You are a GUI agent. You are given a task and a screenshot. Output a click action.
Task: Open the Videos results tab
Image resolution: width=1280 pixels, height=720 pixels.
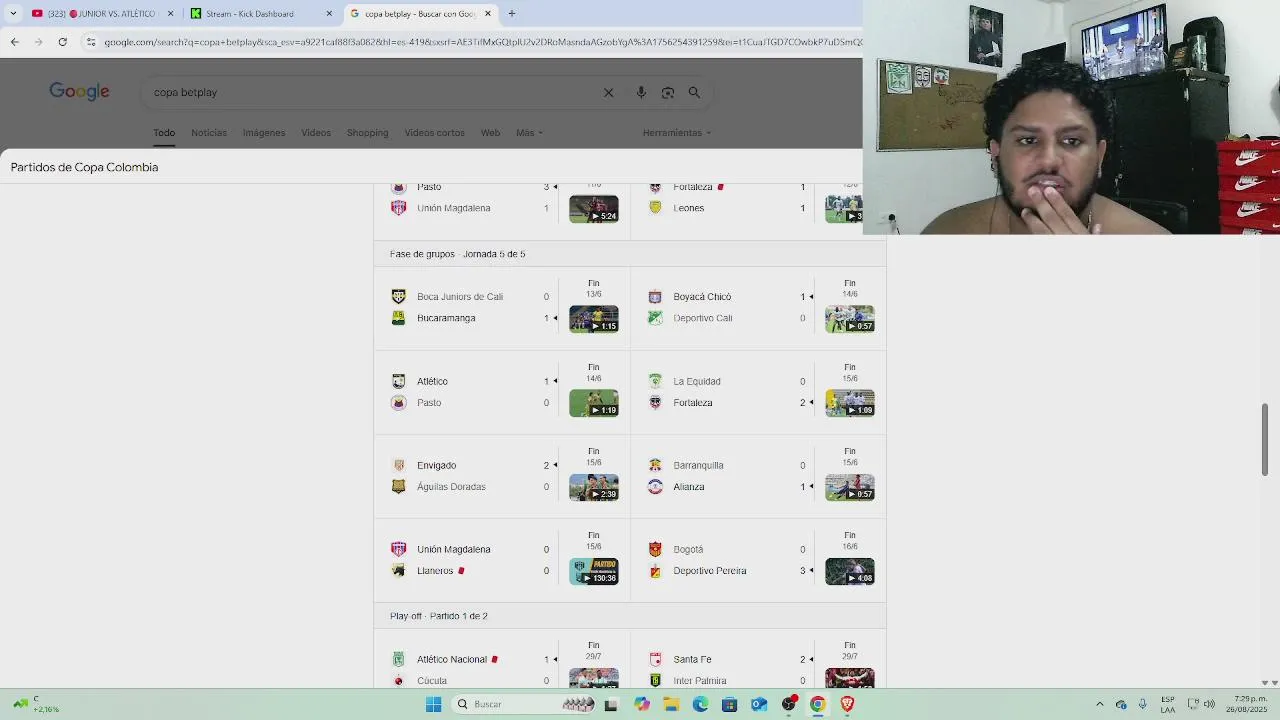click(x=316, y=132)
